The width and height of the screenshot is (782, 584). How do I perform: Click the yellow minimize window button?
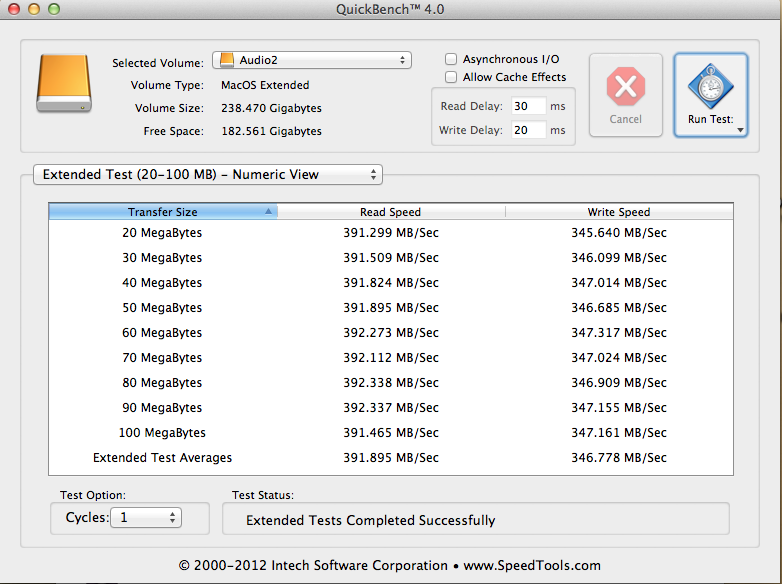(34, 9)
